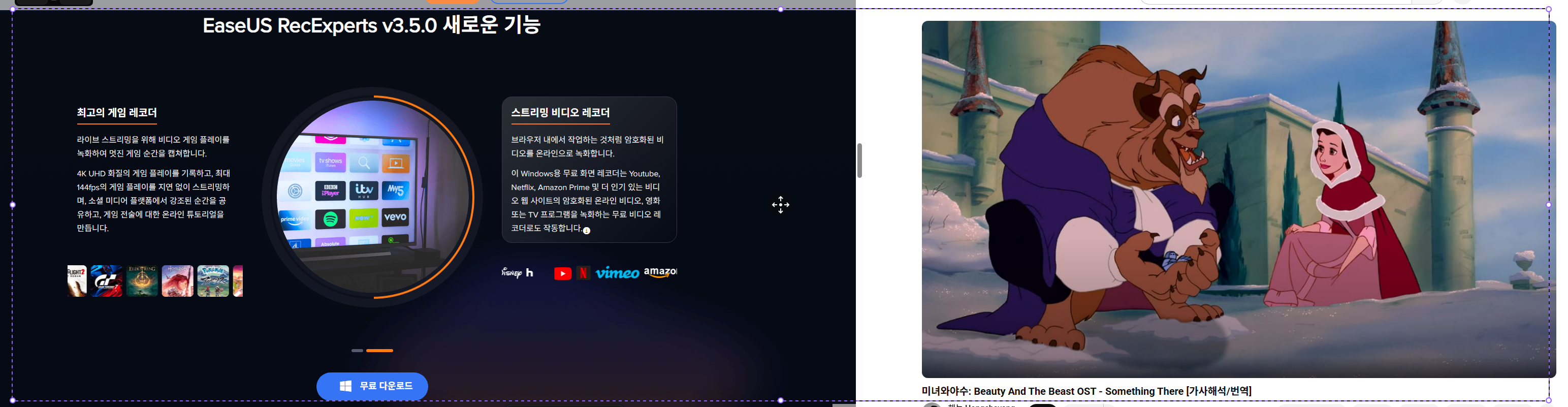Click the 무료 다운로드 download button
This screenshot has height=407, width=1568.
pyautogui.click(x=372, y=386)
